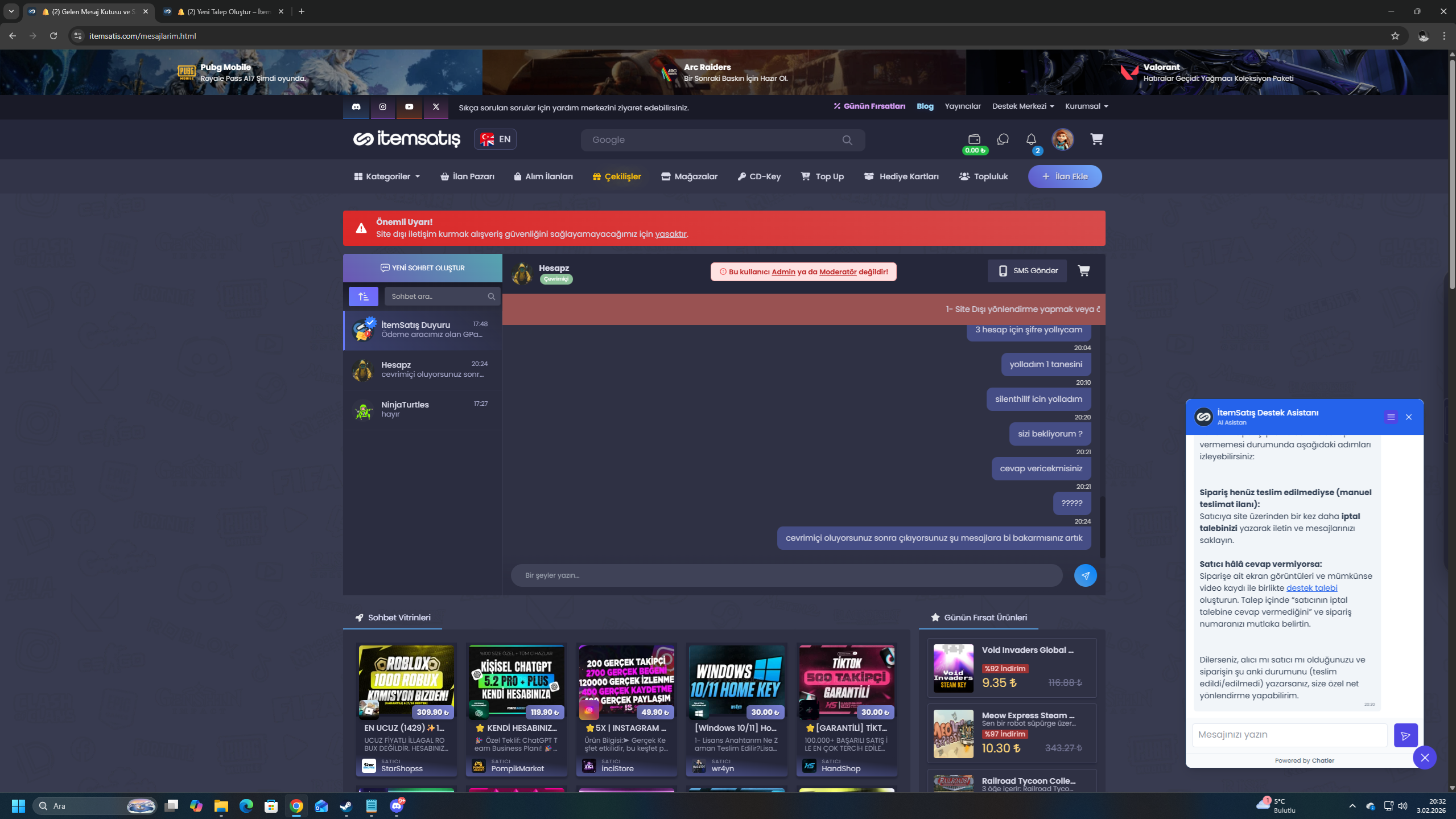Open Topluluk in the navigation menu

[x=983, y=177]
